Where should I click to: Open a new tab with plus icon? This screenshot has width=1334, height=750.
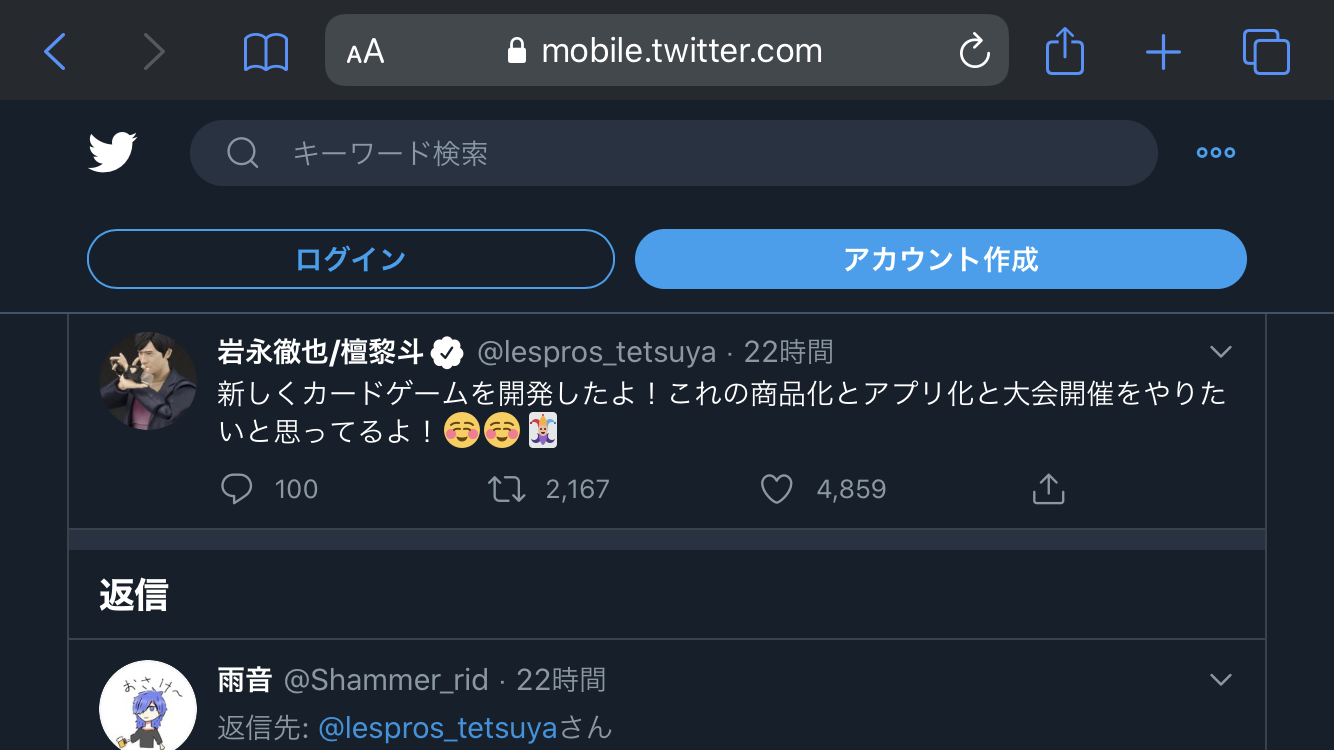(1163, 51)
